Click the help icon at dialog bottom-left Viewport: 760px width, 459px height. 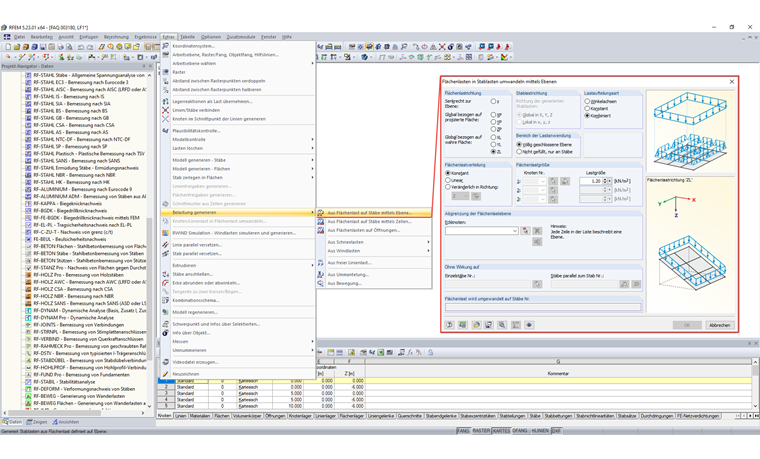[449, 325]
